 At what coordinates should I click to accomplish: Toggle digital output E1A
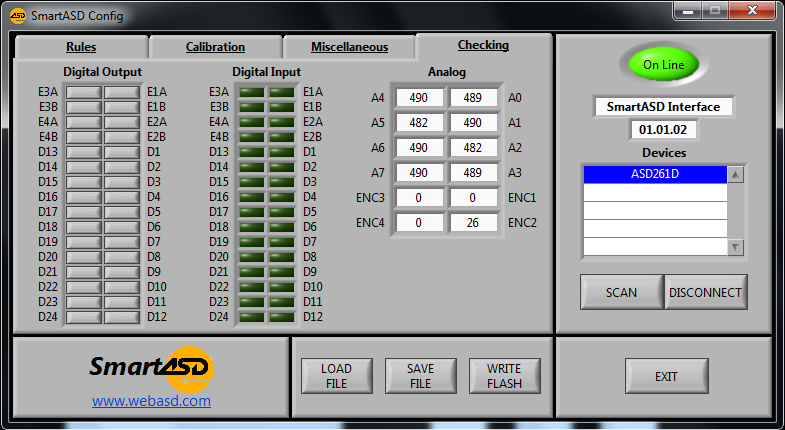[122, 92]
